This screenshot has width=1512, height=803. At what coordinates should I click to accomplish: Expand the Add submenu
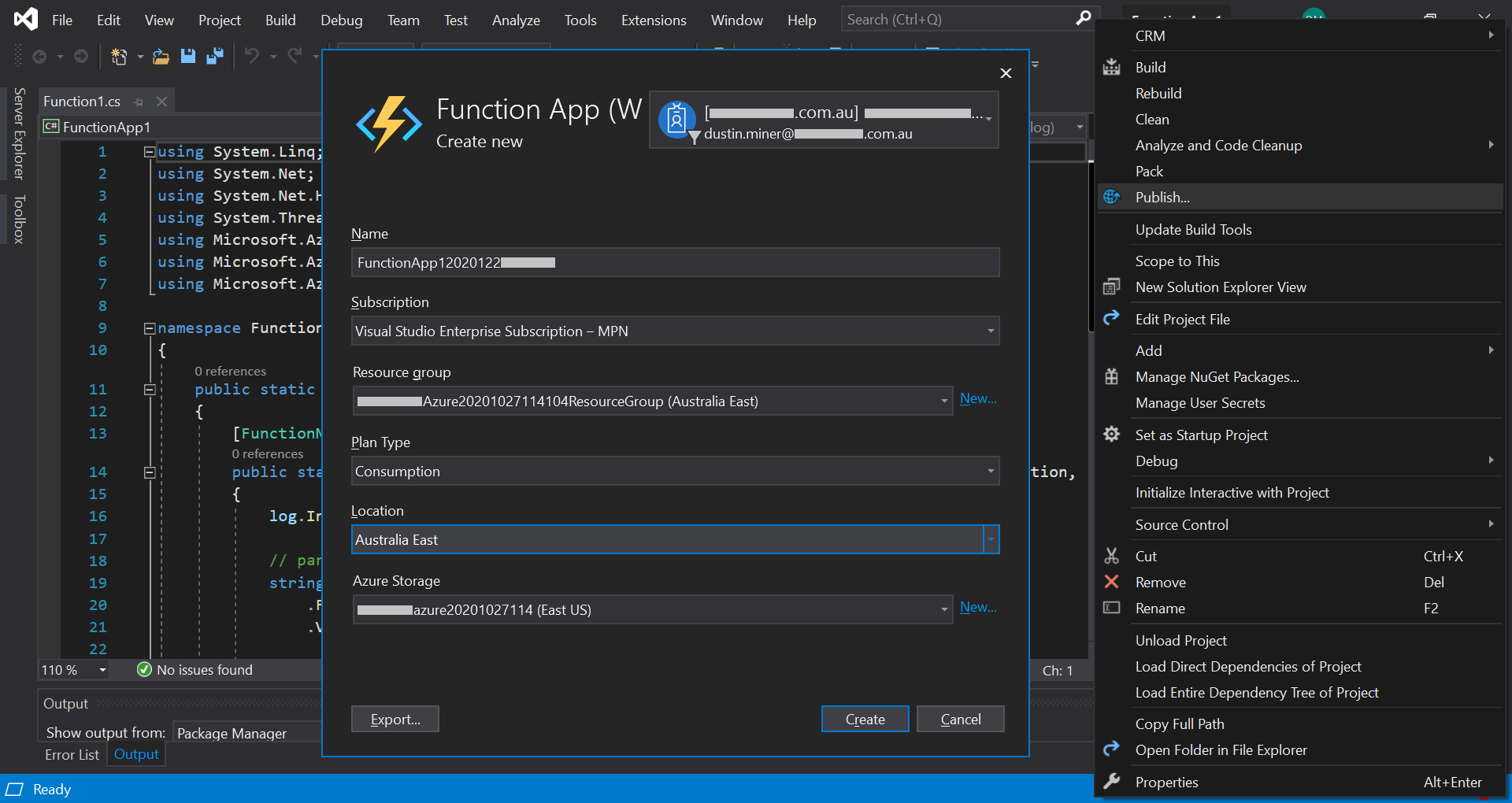point(1300,350)
